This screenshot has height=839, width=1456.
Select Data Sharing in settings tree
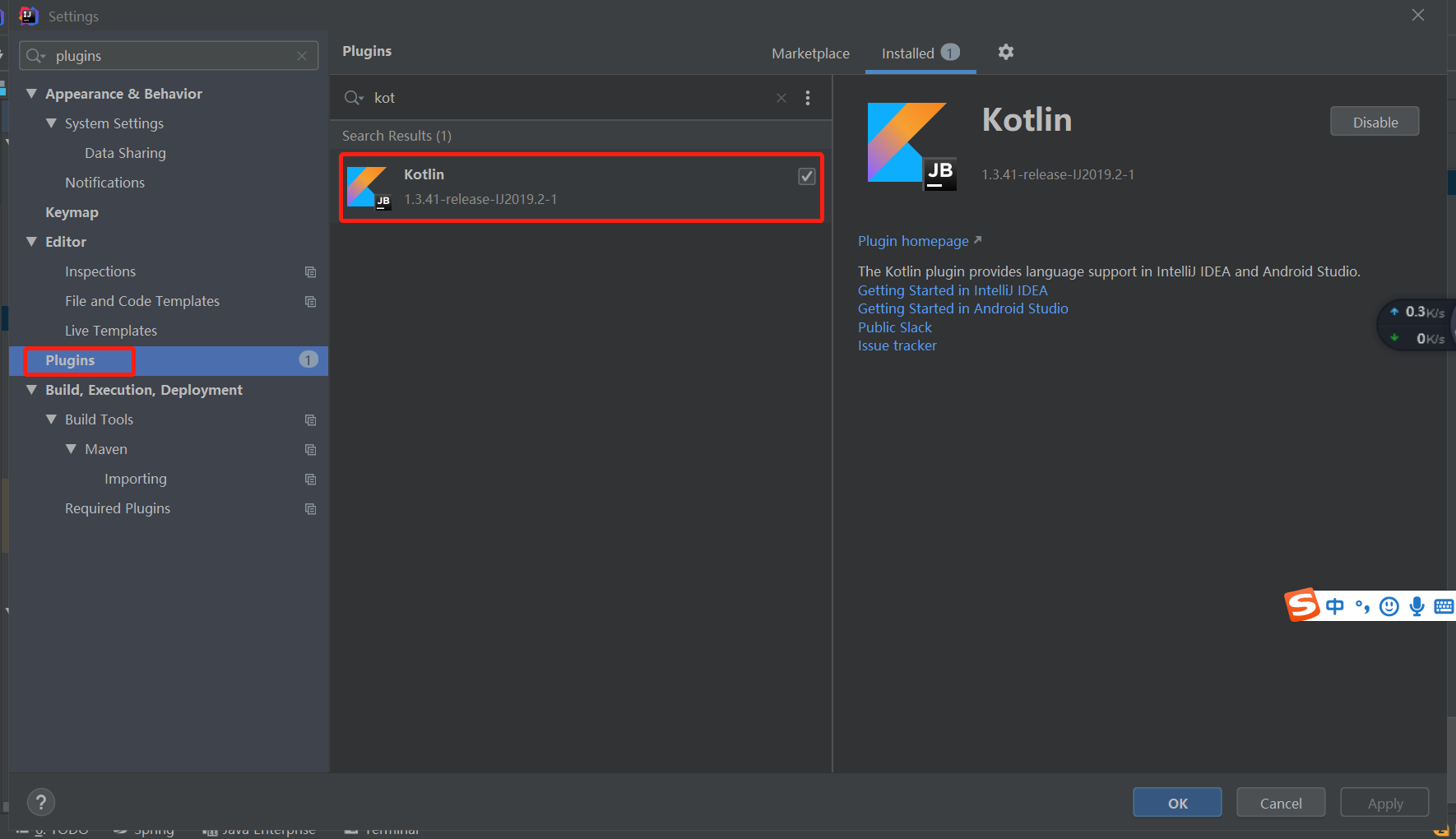click(125, 153)
